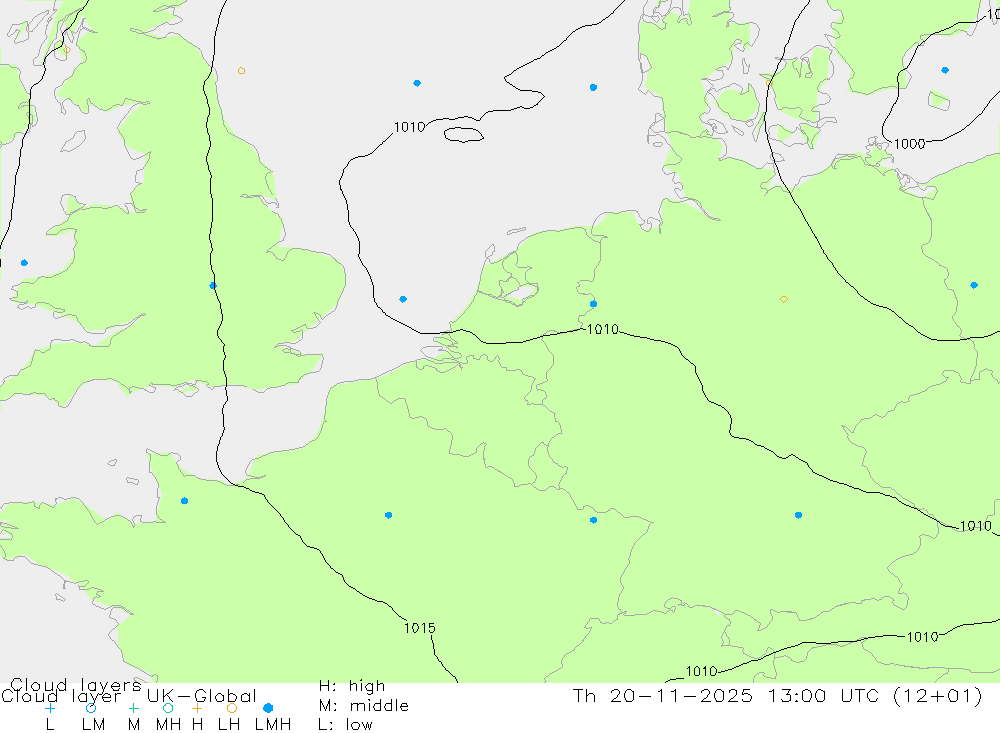
Task: Click the orange plus H legend symbol
Action: tap(197, 708)
